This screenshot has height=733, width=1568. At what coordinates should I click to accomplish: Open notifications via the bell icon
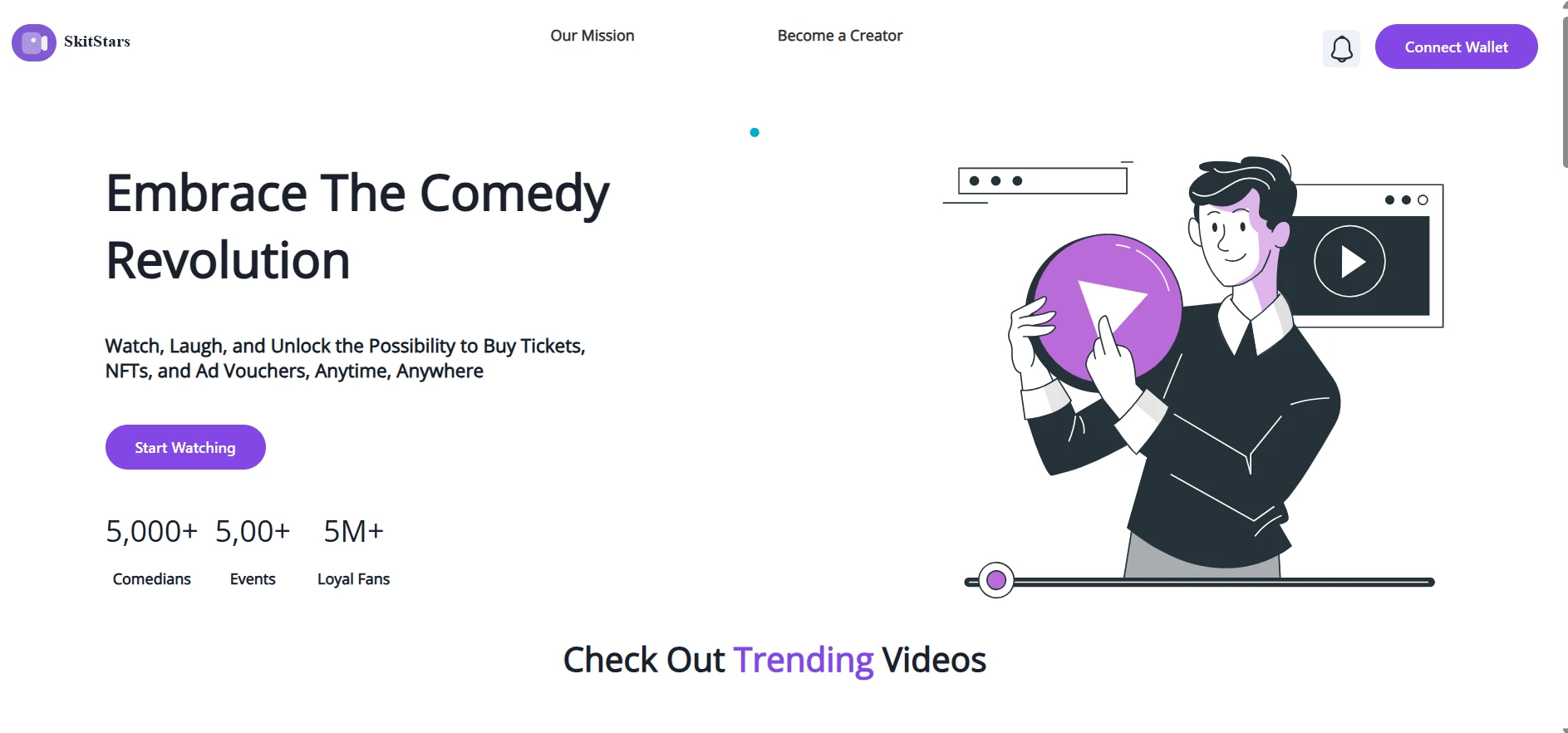pyautogui.click(x=1341, y=49)
